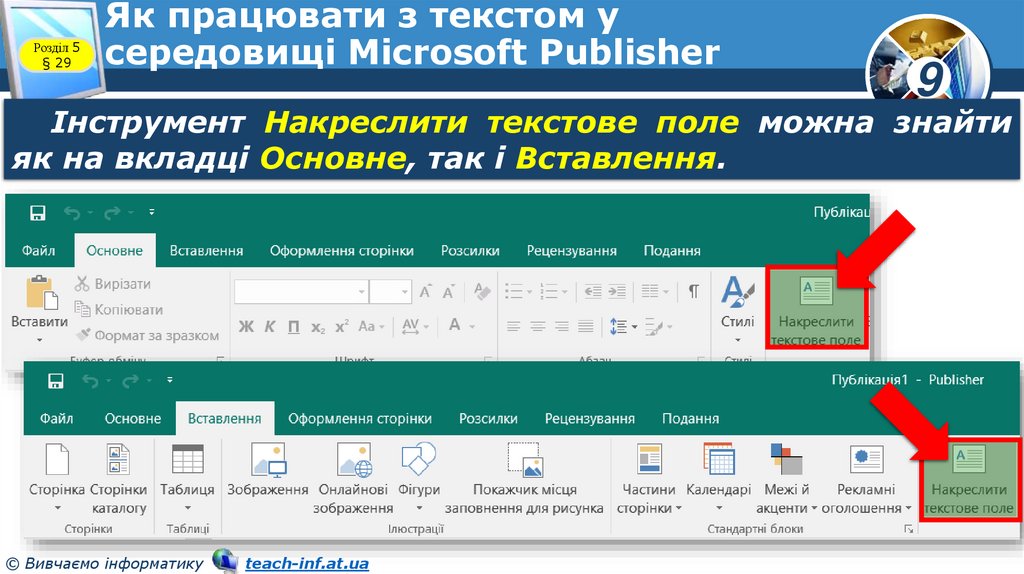The height and width of the screenshot is (574, 1024).
Task: Open the AV character spacing dropdown
Action: click(415, 326)
